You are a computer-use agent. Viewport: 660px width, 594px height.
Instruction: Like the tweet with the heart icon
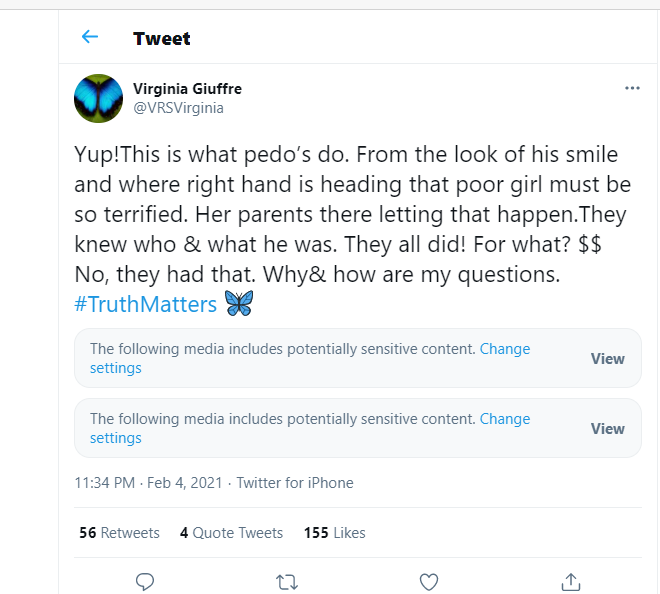click(x=429, y=582)
